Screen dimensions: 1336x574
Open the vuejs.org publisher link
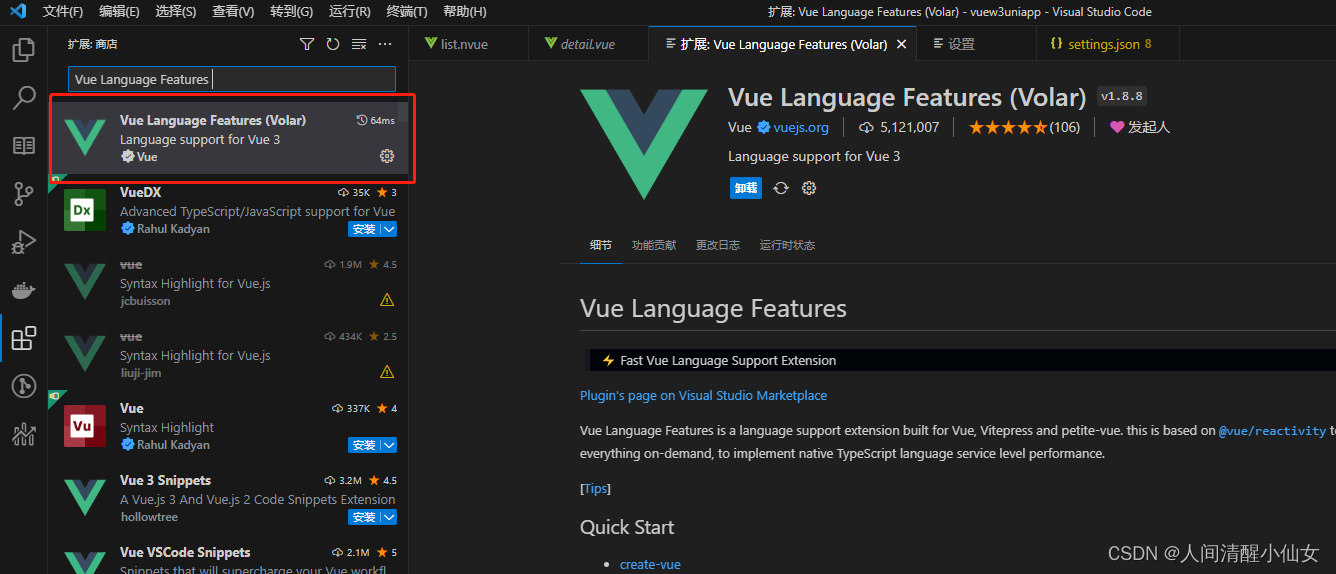801,127
